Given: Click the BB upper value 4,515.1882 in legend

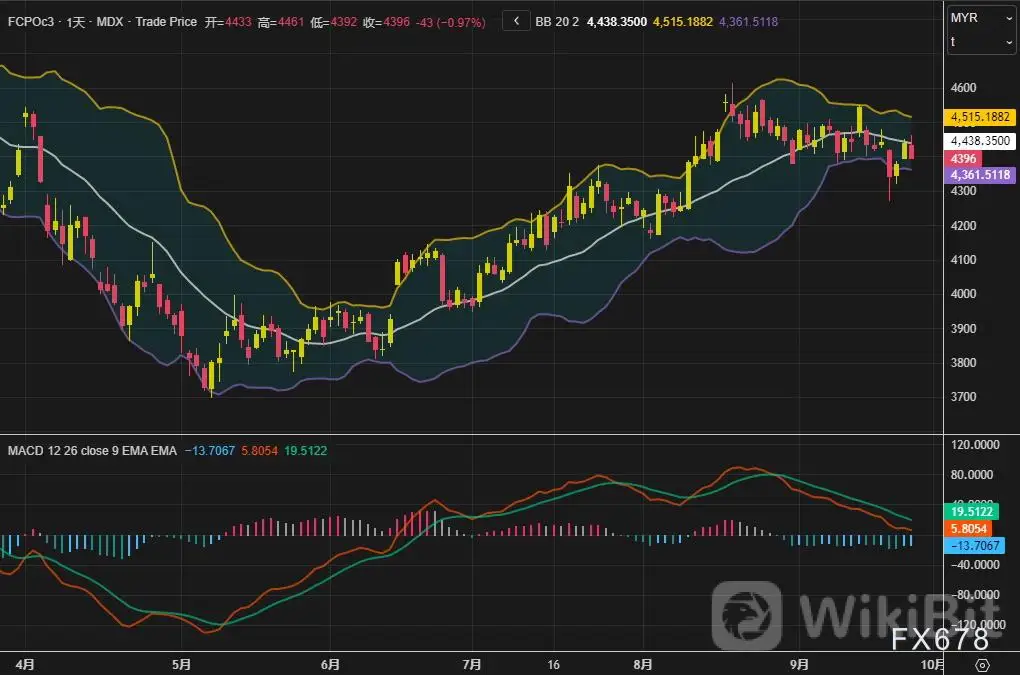Looking at the screenshot, I should [x=682, y=22].
